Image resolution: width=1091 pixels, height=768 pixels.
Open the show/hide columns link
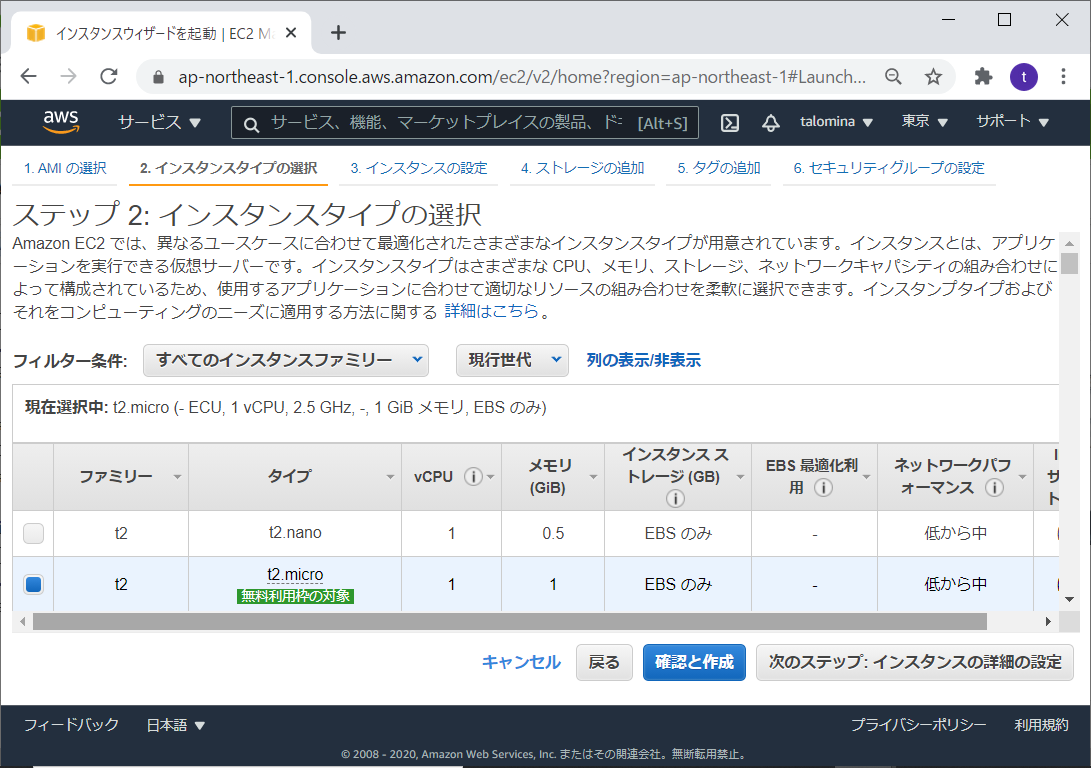pos(644,360)
